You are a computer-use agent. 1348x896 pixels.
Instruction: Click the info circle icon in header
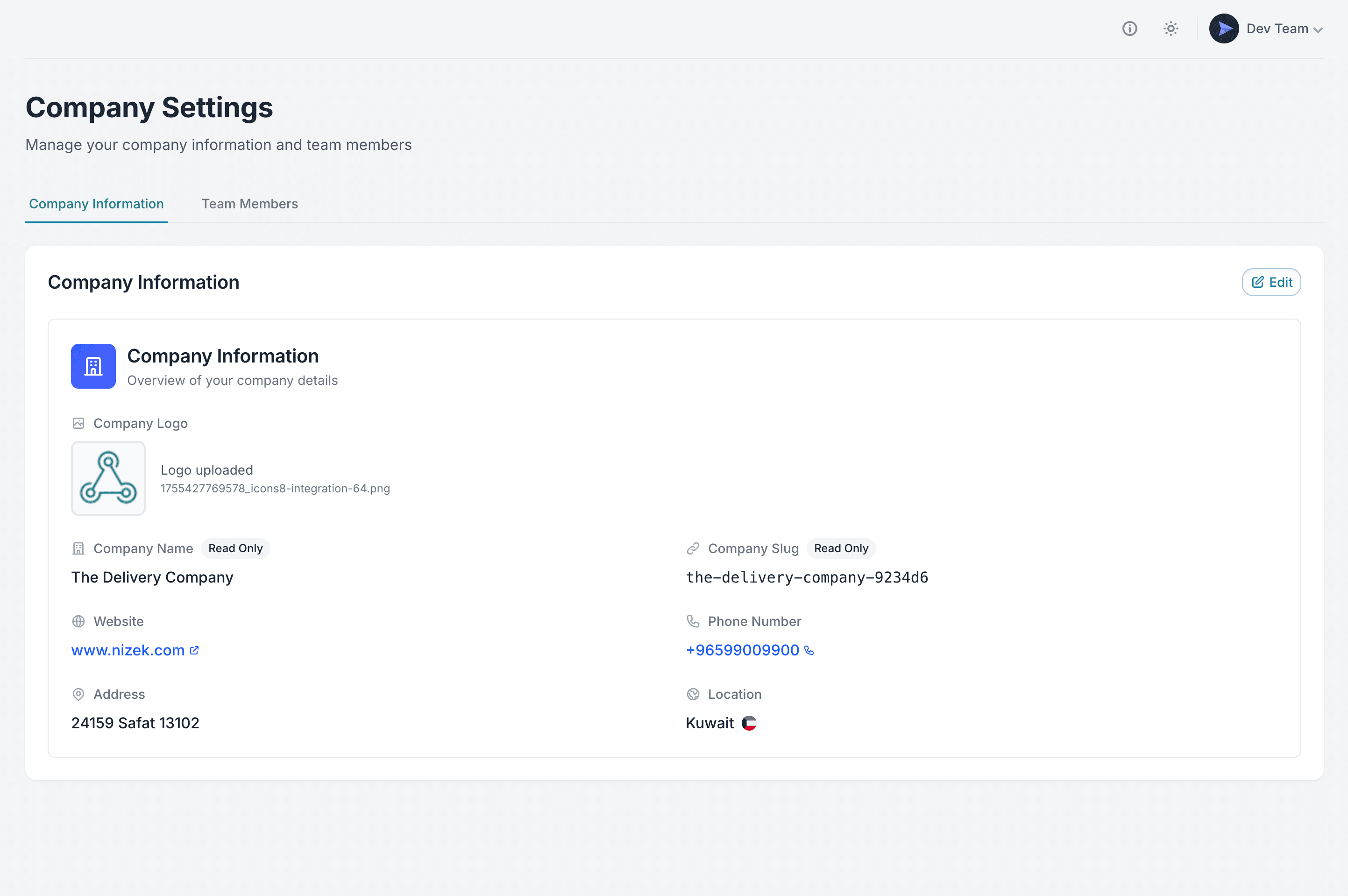click(1129, 28)
